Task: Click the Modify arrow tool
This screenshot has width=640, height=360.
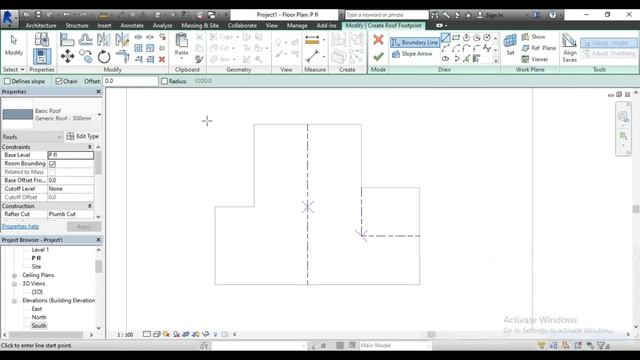Action: tap(14, 45)
